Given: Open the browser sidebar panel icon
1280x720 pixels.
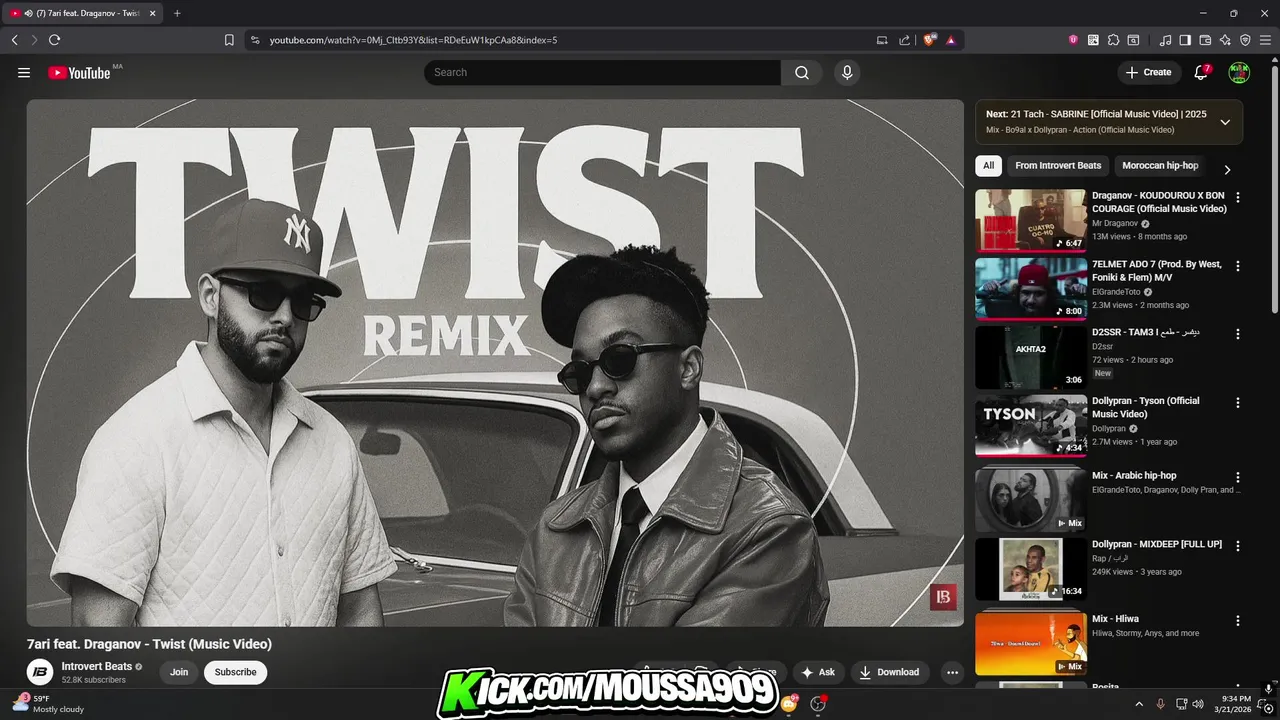Looking at the screenshot, I should [x=1185, y=40].
